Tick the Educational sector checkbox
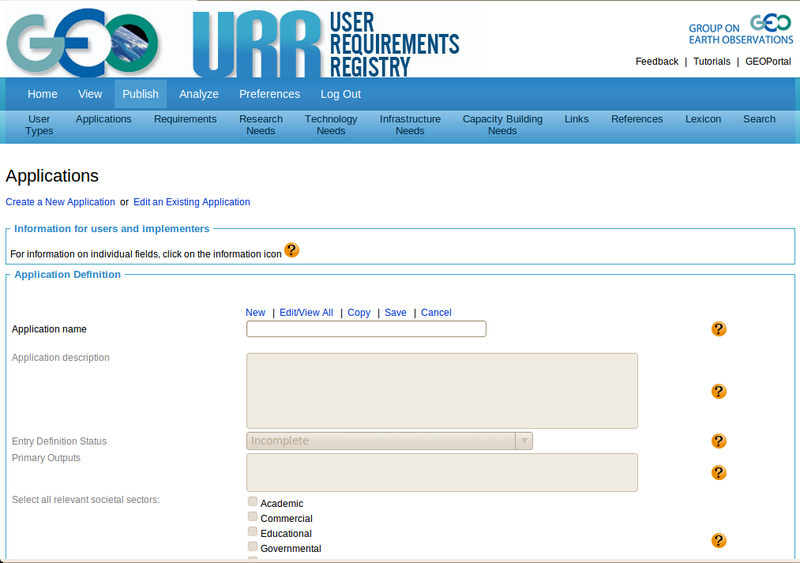Screen dimensions: 800x563 click(x=253, y=532)
